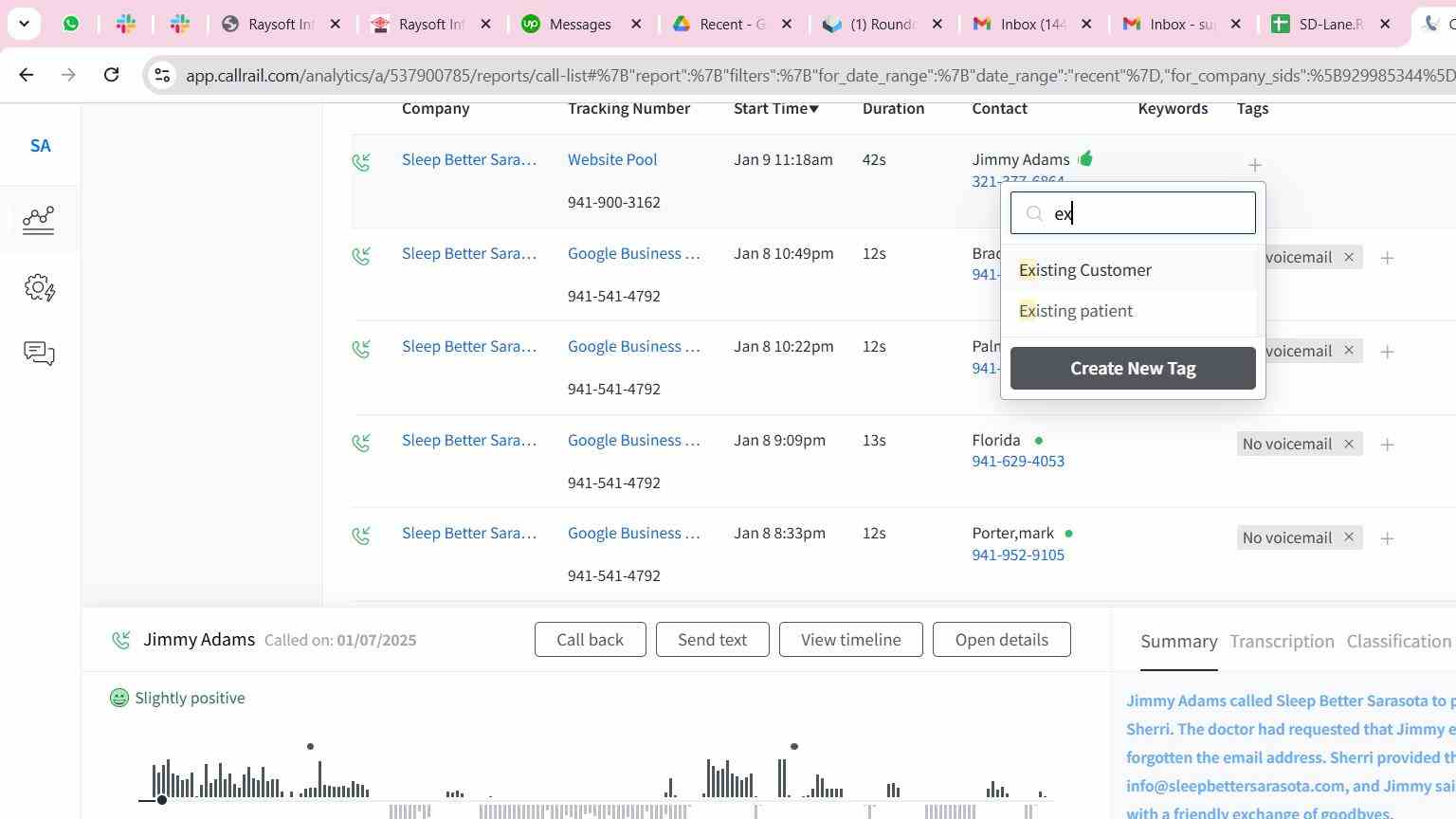Click the inbound call icon for Jan 8 9:09pm
1456x819 pixels.
361,443
